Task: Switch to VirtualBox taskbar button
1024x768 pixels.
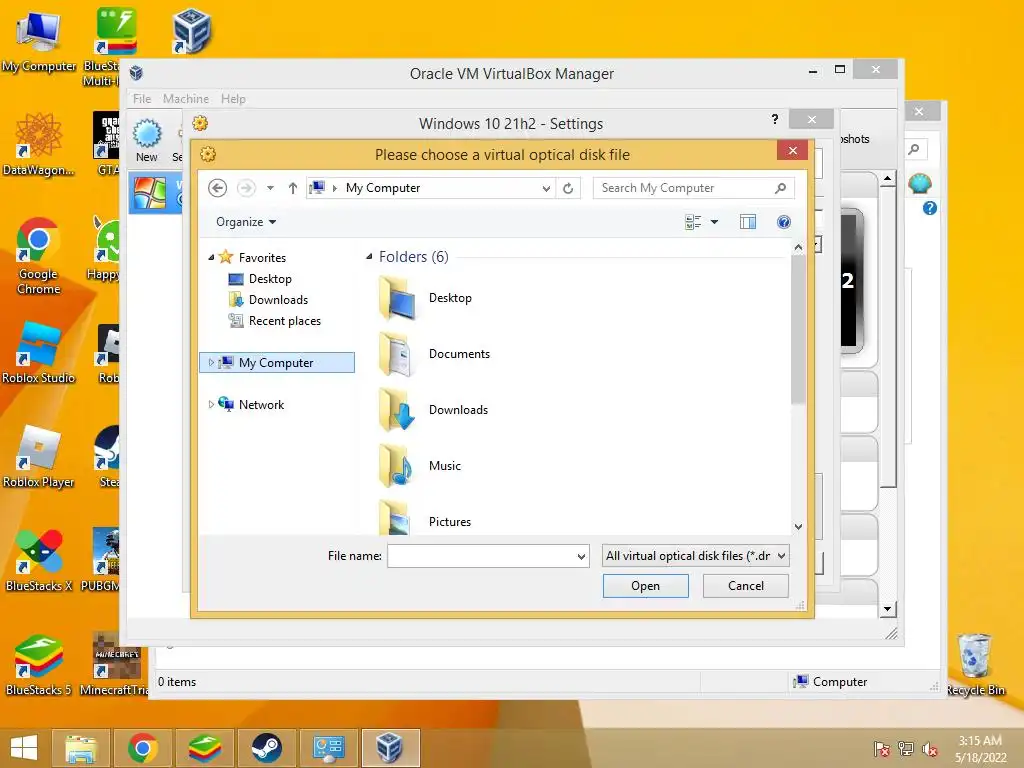Action: (391, 748)
